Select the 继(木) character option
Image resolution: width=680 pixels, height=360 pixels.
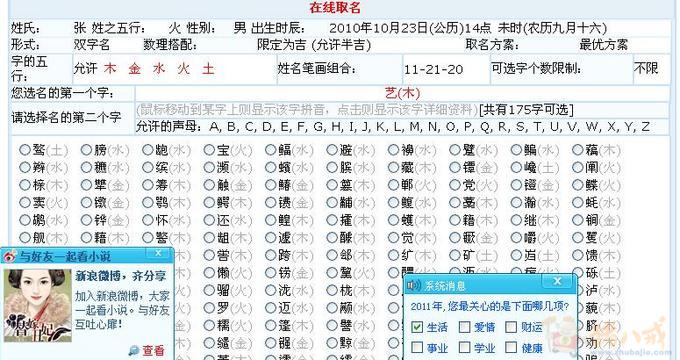tap(517, 220)
